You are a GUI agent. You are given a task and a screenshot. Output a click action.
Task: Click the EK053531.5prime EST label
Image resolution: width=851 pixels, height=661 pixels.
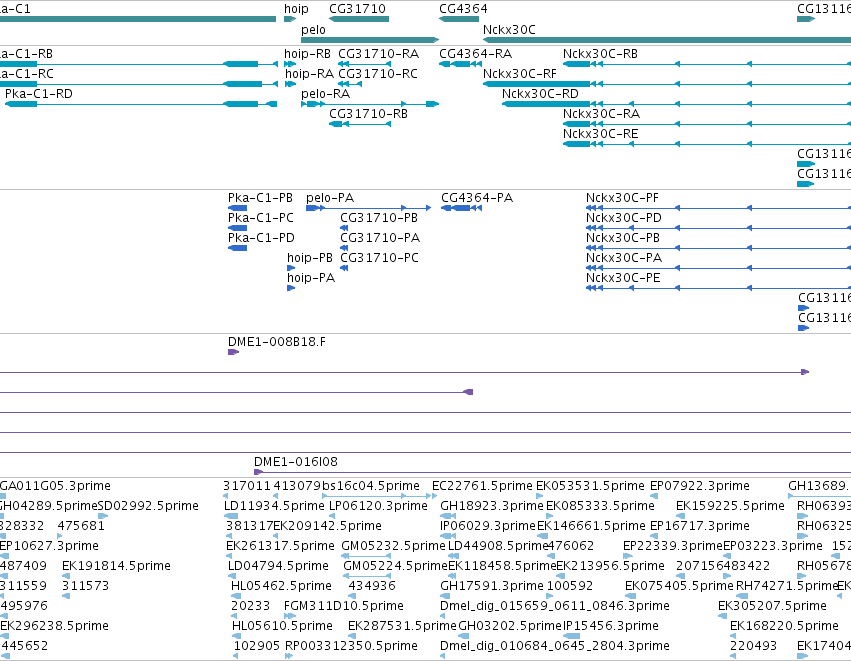[x=590, y=486]
